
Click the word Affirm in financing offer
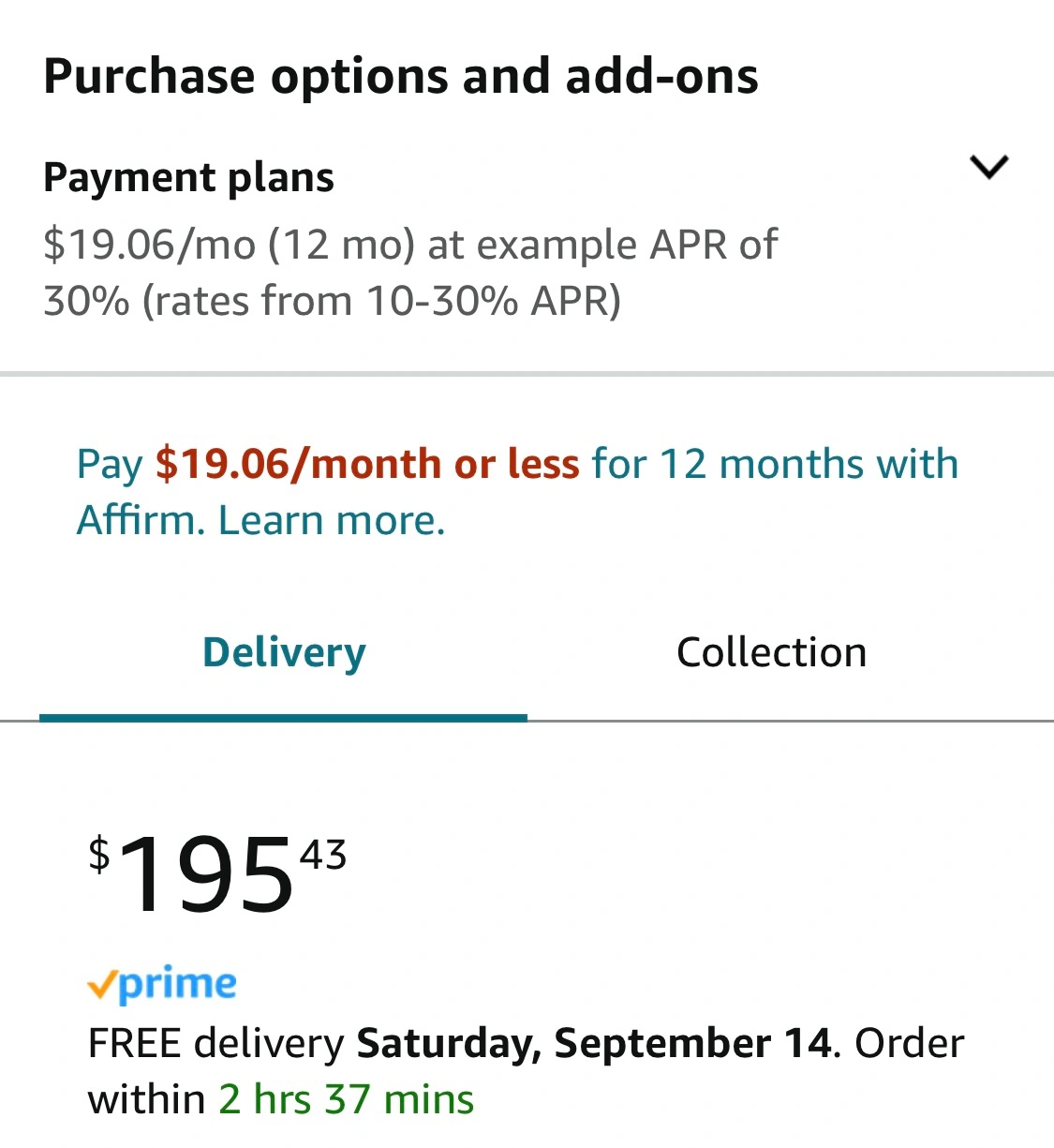[140, 521]
